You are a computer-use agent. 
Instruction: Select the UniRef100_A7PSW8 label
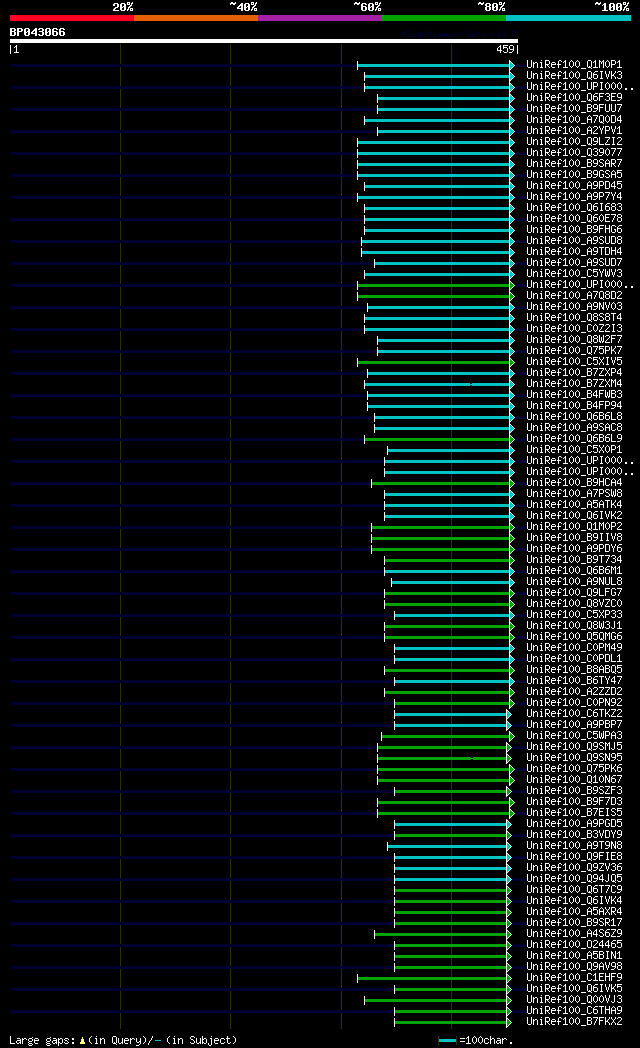(574, 493)
